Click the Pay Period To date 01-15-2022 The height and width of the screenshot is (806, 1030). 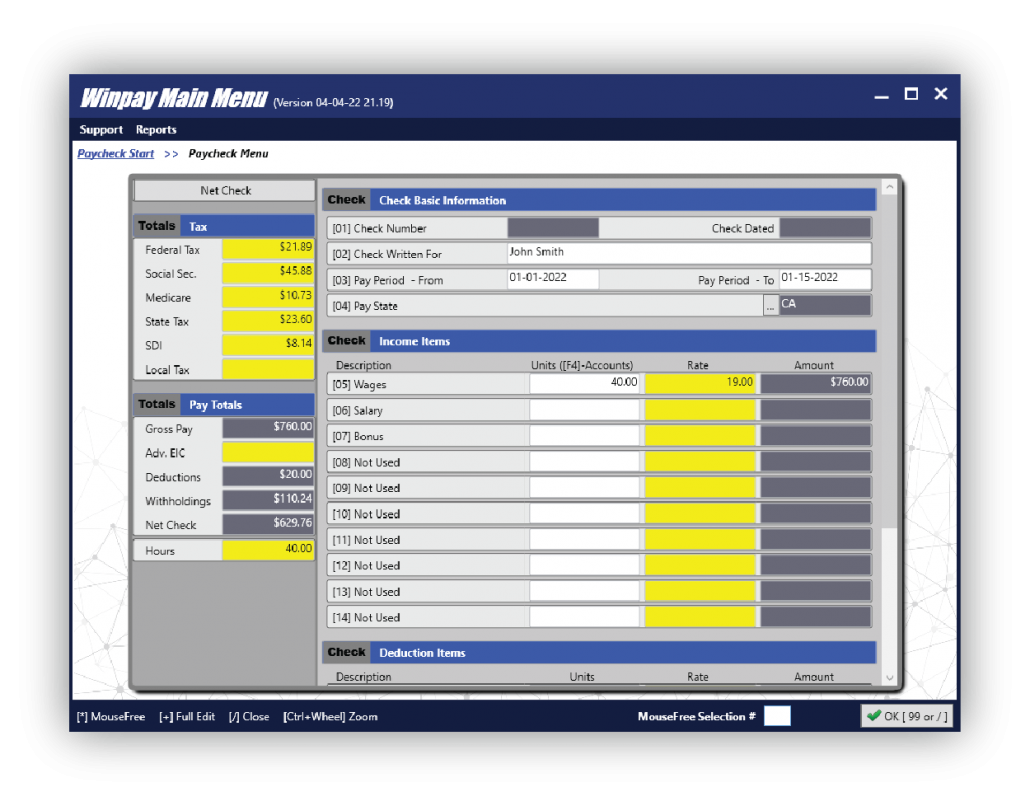pyautogui.click(x=825, y=279)
